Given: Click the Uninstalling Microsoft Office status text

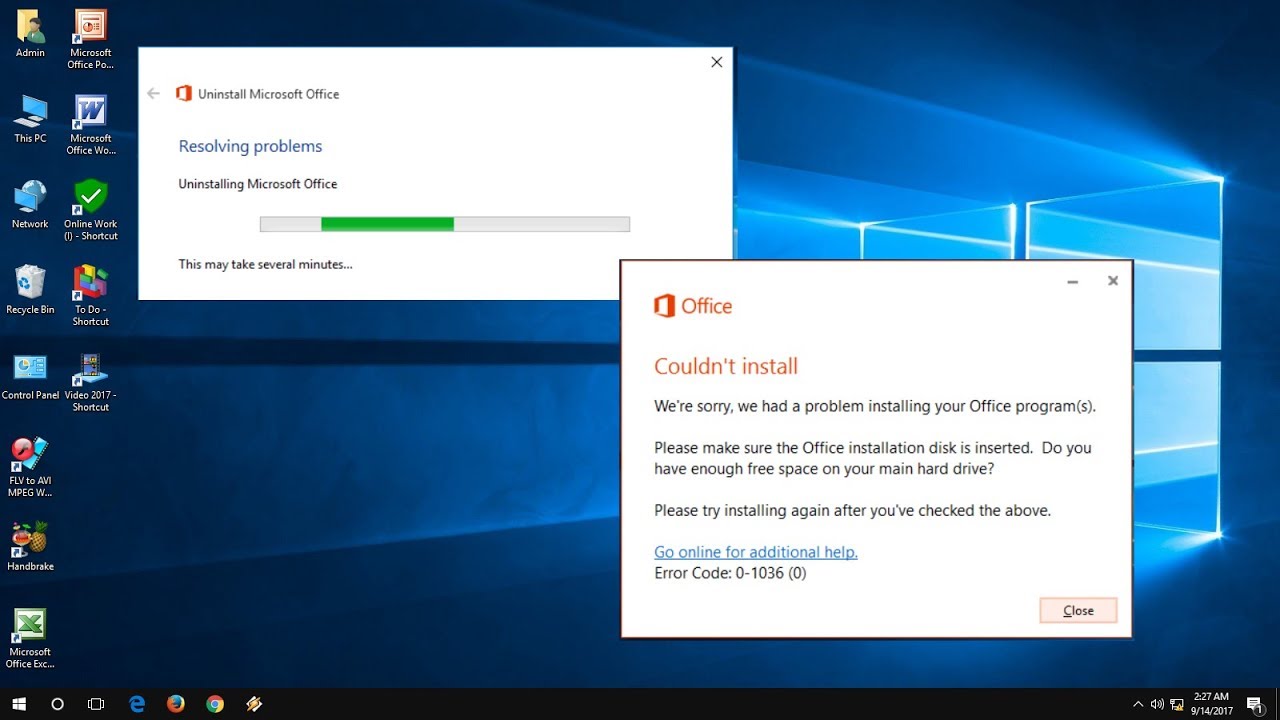Looking at the screenshot, I should tap(258, 184).
